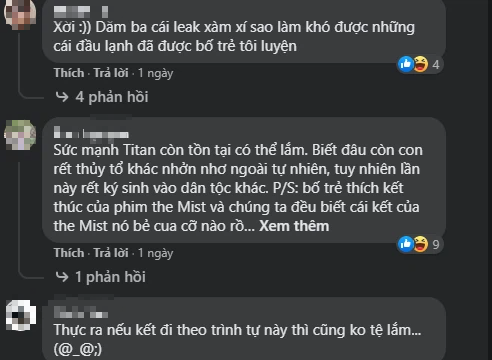Click 'Xem thêm' to expand the comment
The height and width of the screenshot is (360, 492).
point(294,226)
